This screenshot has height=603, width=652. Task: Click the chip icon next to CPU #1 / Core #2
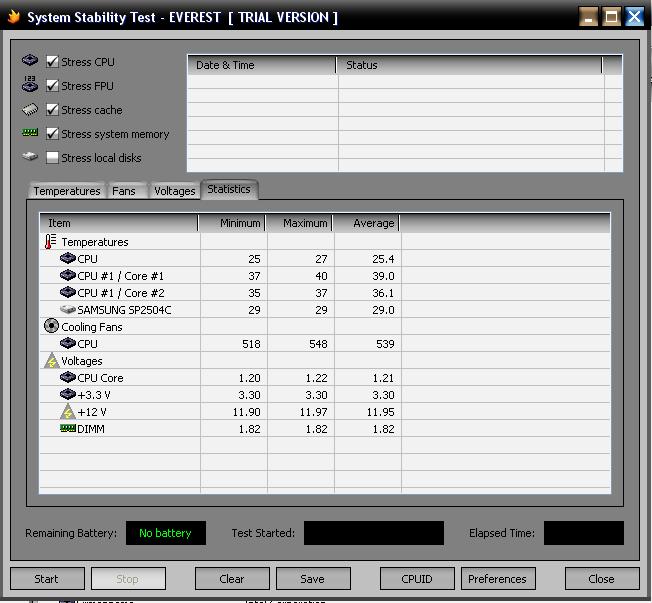67,292
